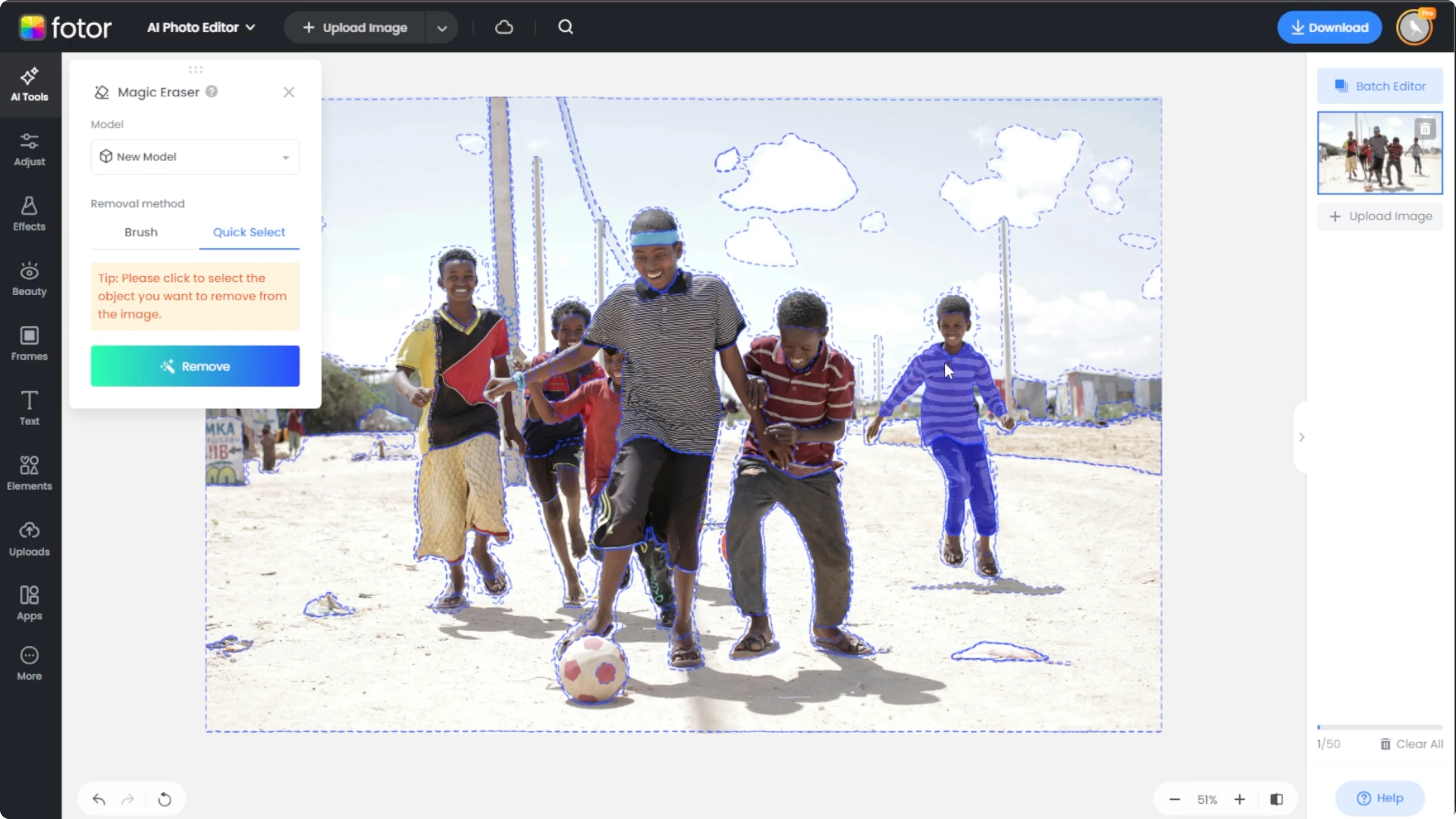Open cloud storage icon in top bar

[x=504, y=27]
